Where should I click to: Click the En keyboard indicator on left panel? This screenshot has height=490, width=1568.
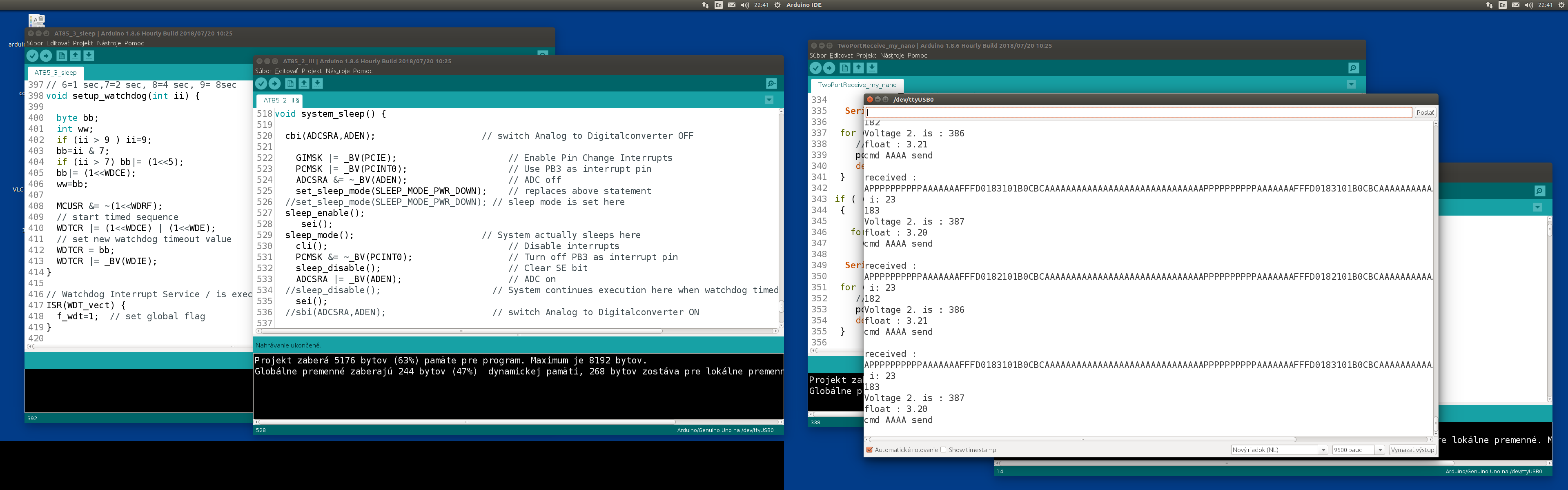tap(719, 5)
